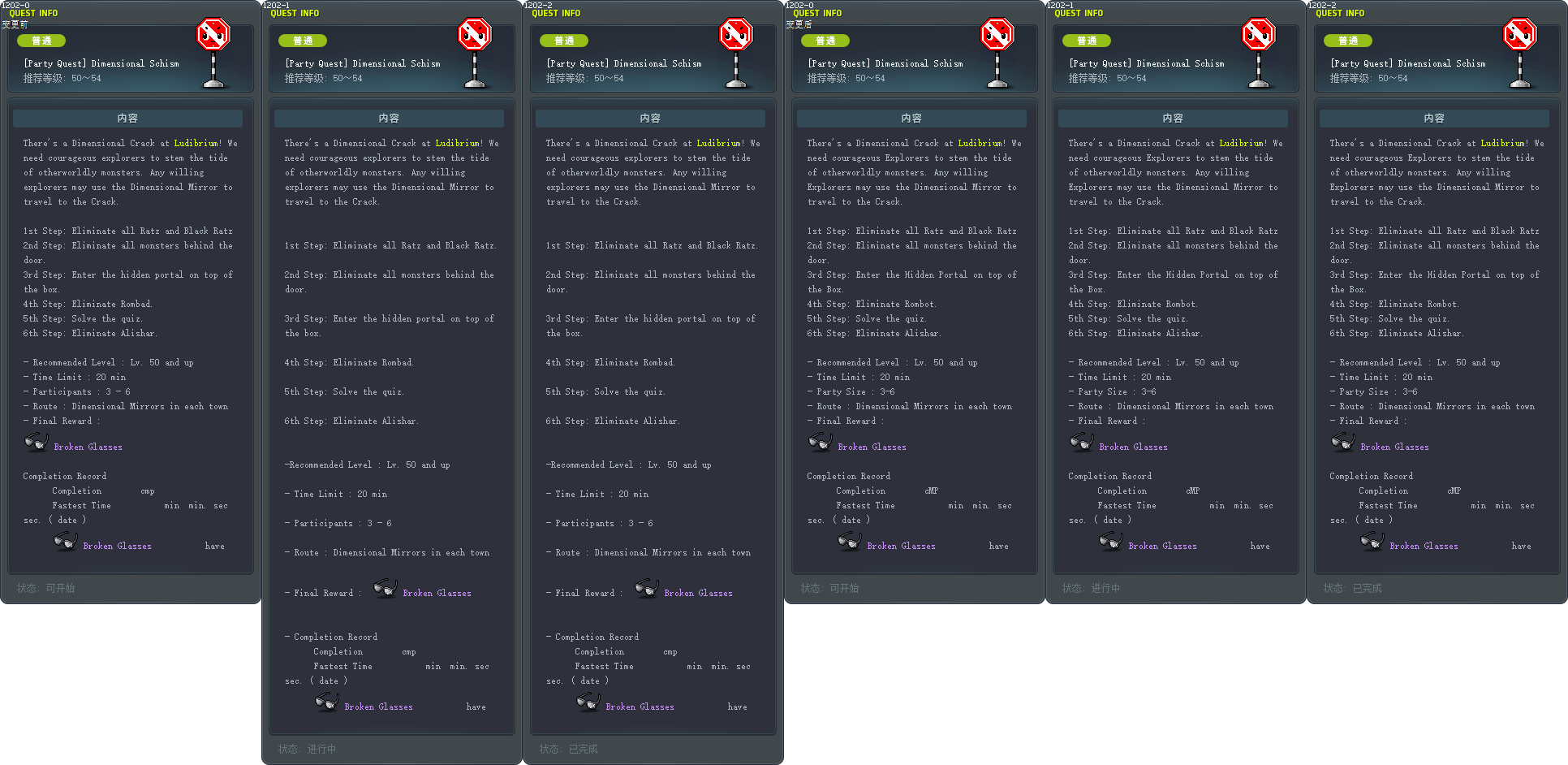The width and height of the screenshot is (1568, 765).
Task: Click the green 普通 badge in the first panel
Action: [41, 41]
